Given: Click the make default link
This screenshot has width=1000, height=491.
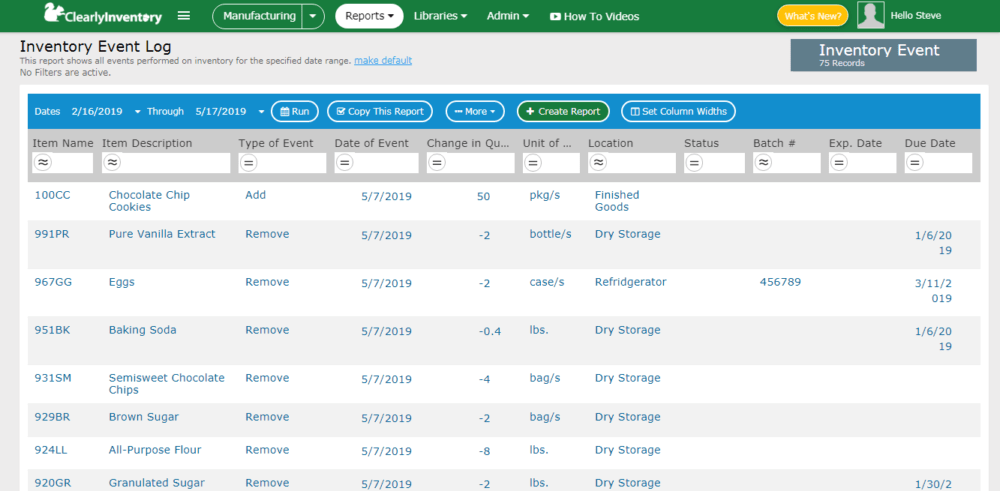Looking at the screenshot, I should [x=383, y=61].
